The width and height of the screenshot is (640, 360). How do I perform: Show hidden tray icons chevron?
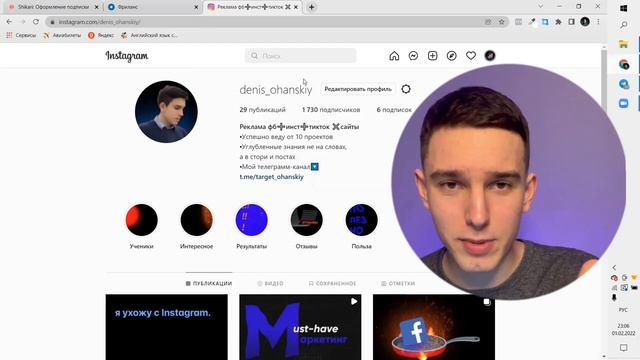pyautogui.click(x=614, y=268)
